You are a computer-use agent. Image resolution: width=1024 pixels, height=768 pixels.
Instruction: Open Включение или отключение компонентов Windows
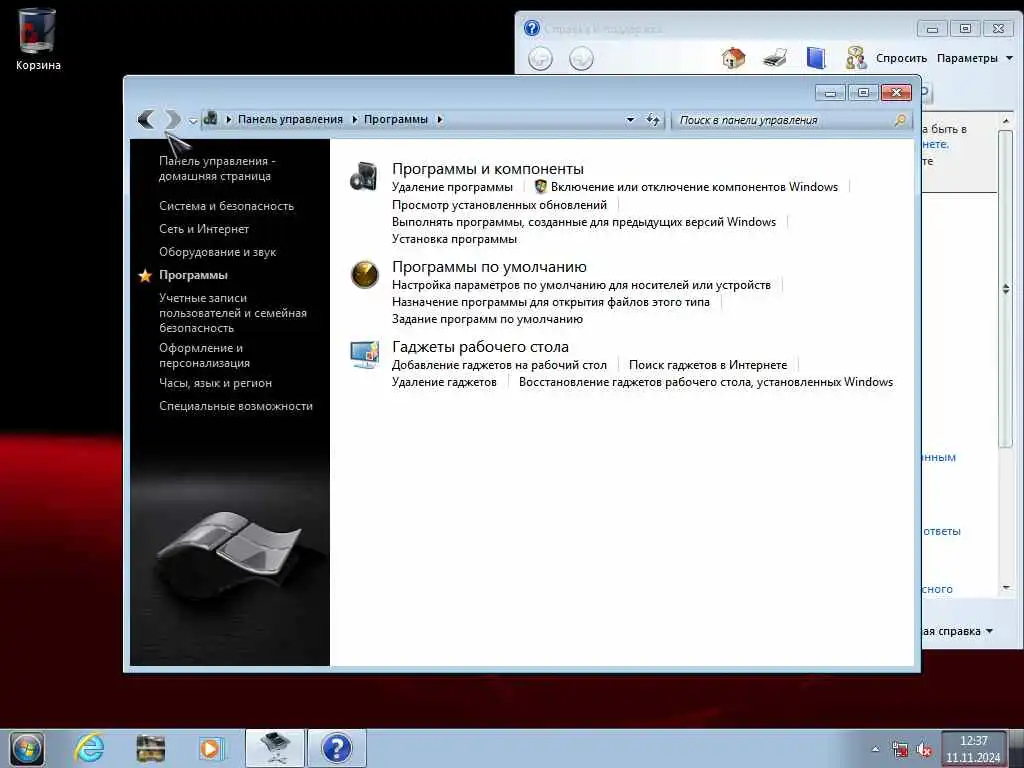click(x=694, y=187)
